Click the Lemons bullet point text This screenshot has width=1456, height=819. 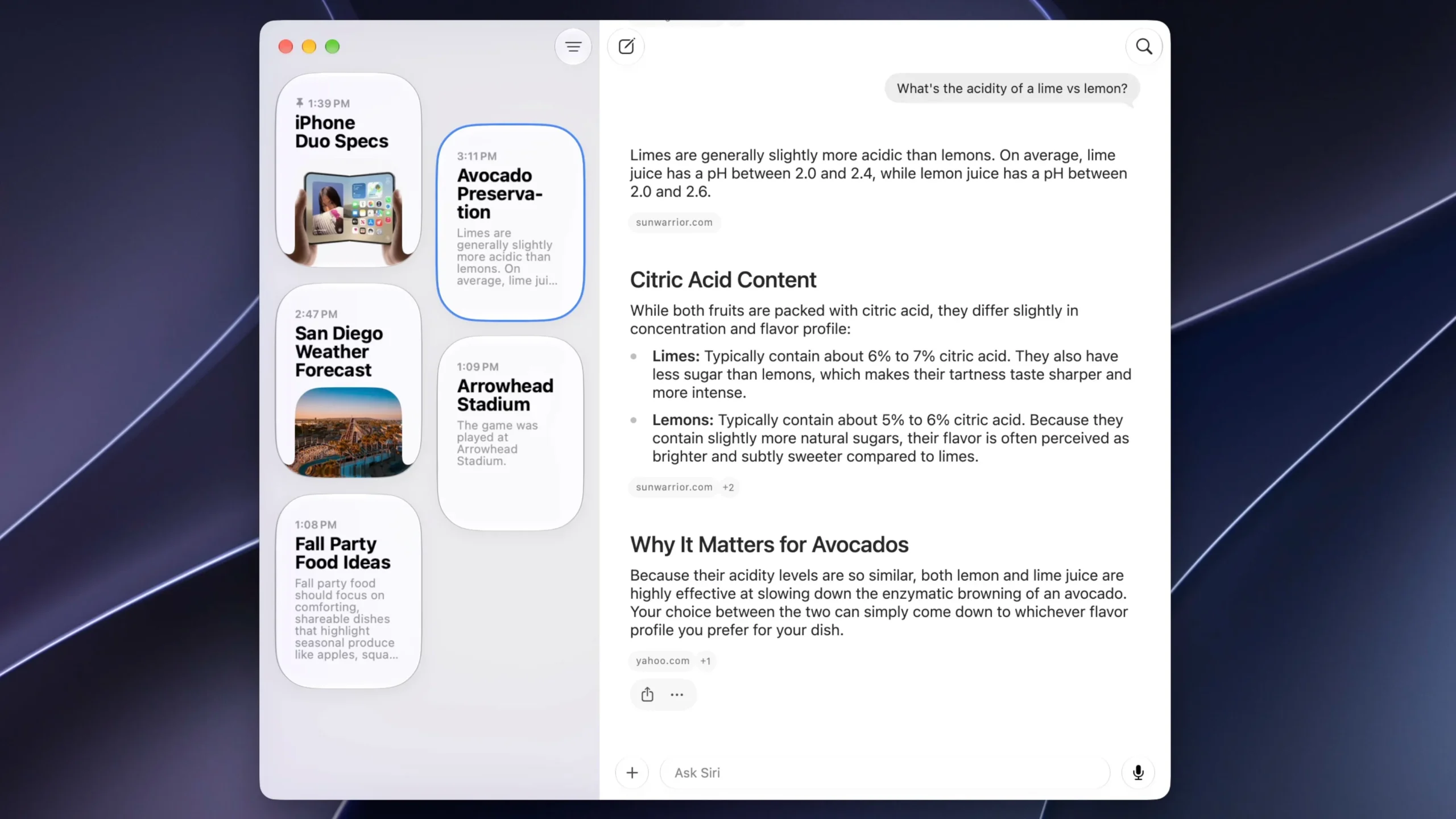(x=891, y=438)
